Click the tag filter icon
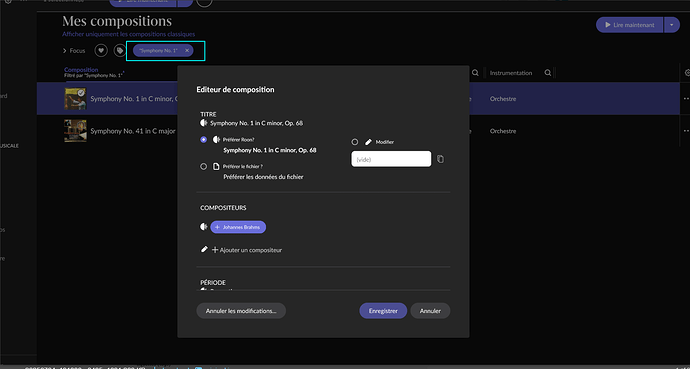Screen dimensions: 690x369 pyautogui.click(x=120, y=51)
